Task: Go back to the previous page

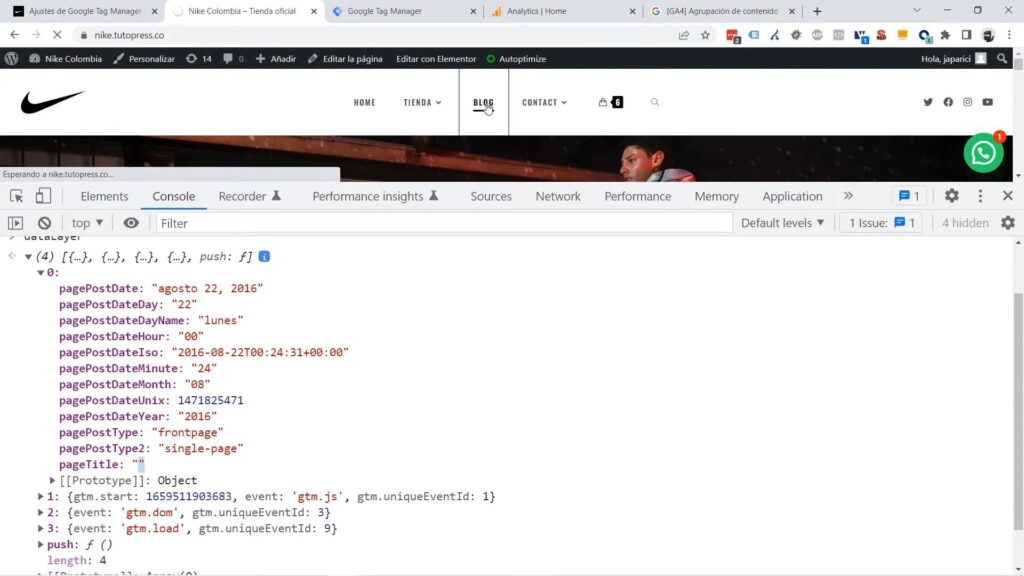Action: coord(14,35)
